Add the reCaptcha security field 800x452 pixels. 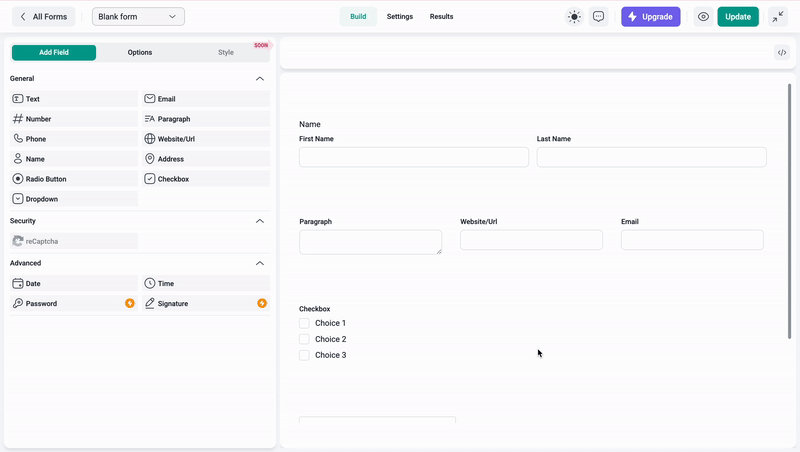click(x=74, y=241)
